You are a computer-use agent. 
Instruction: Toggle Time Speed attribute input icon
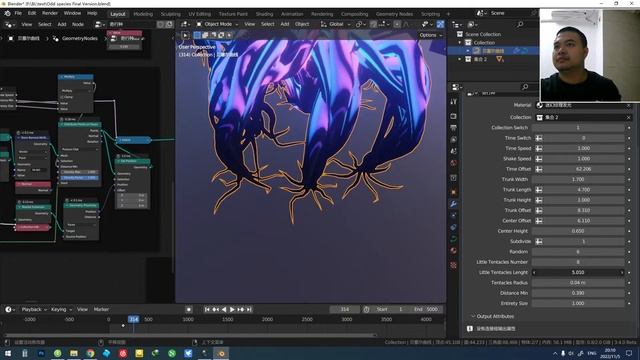(539, 149)
